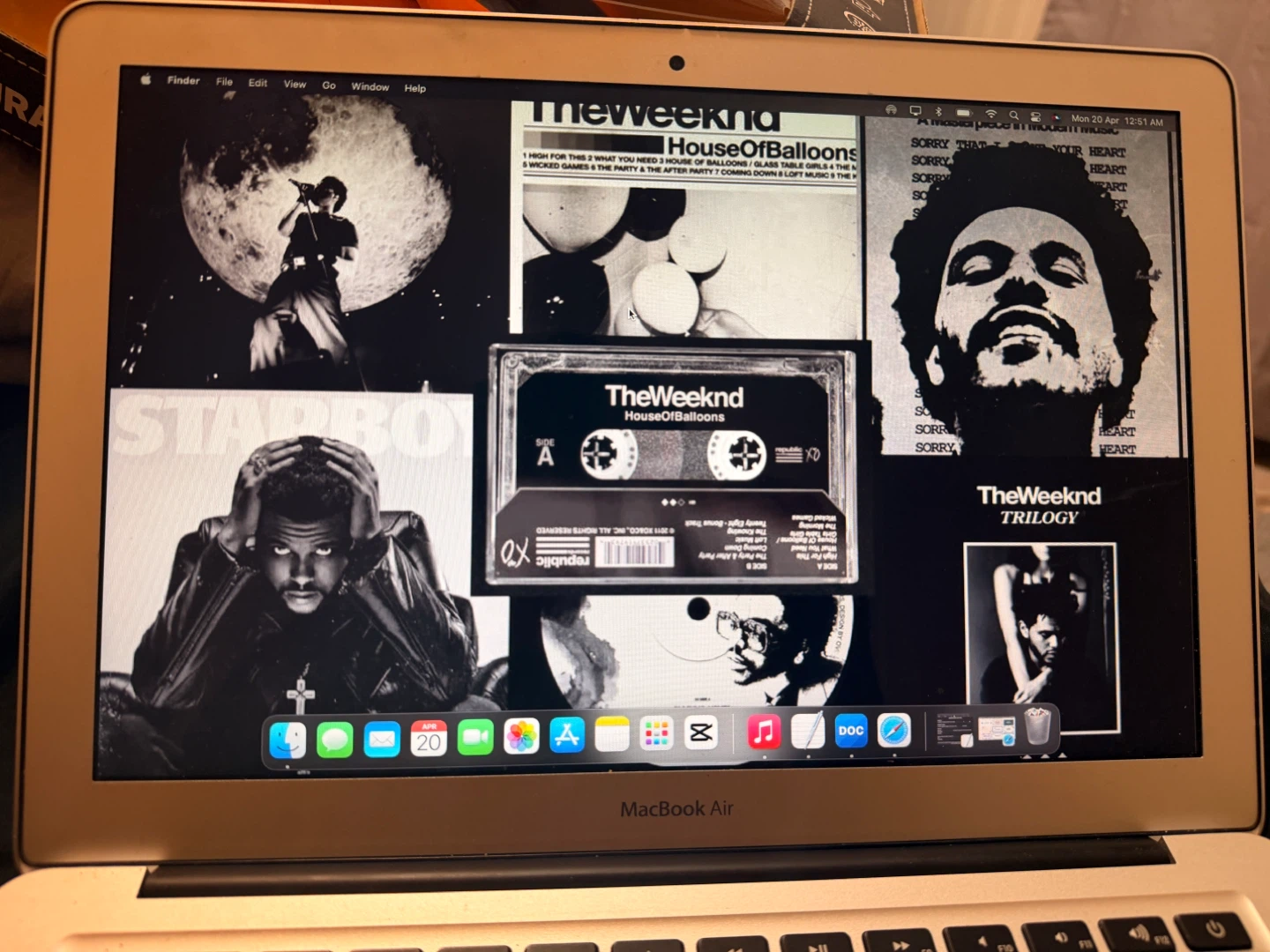Open the Notes app in the Dock

point(612,734)
